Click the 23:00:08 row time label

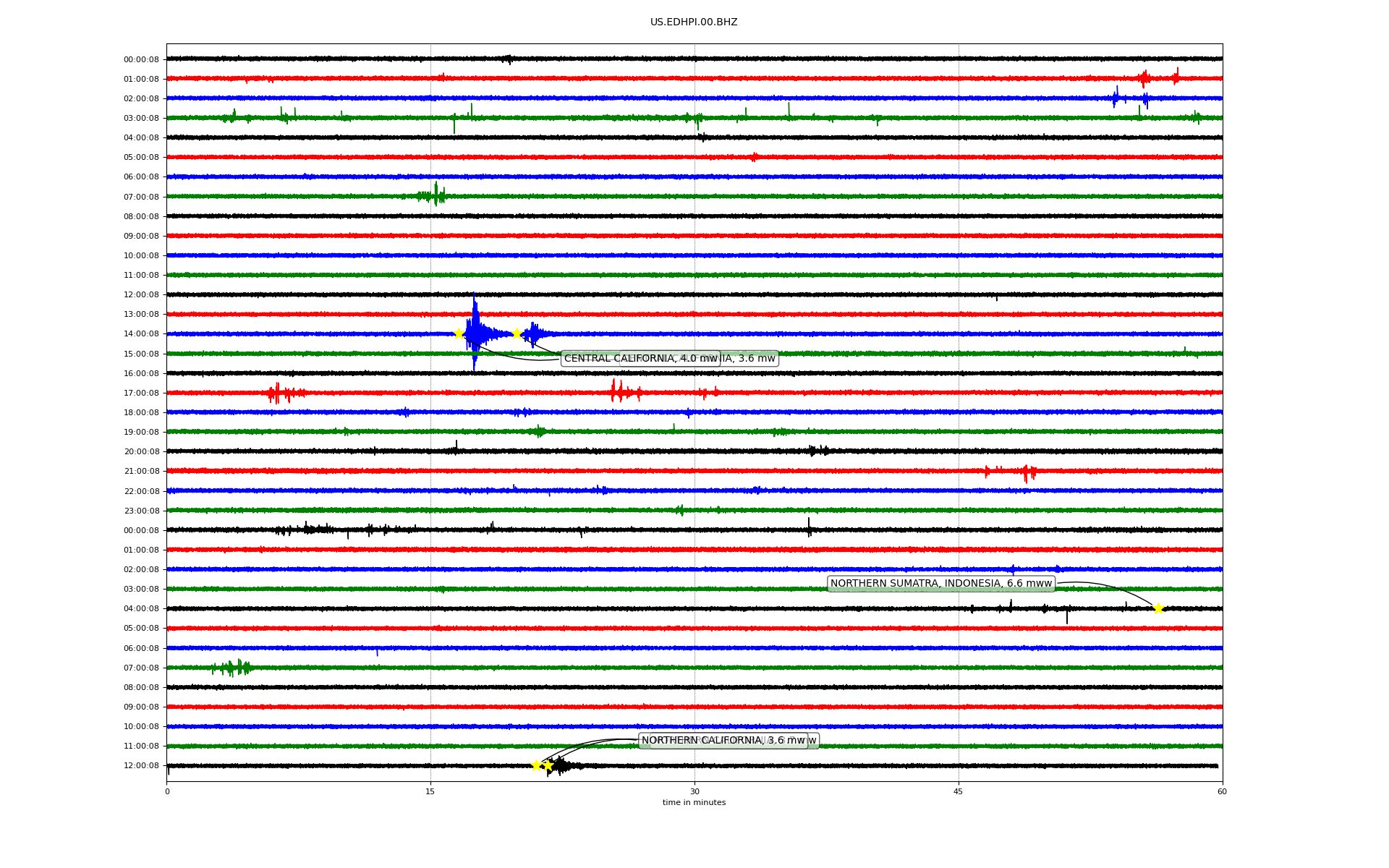141,511
